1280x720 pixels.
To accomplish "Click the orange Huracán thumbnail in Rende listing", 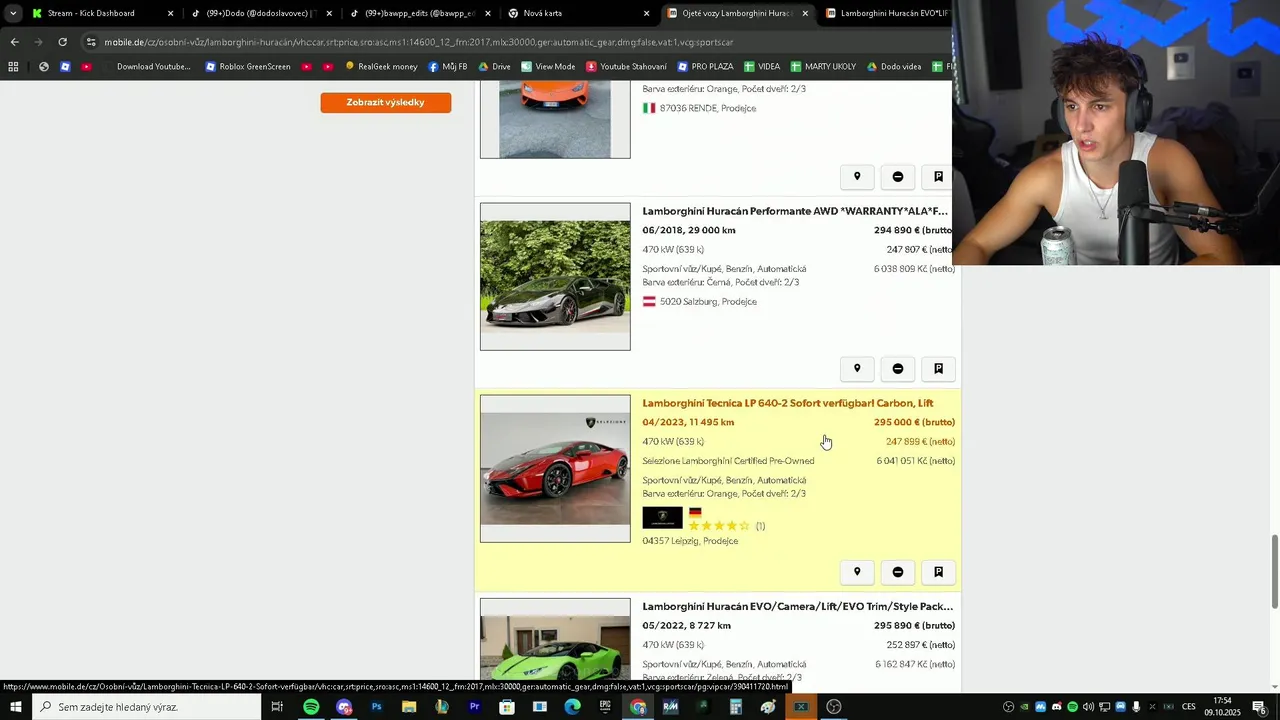I will tap(555, 121).
